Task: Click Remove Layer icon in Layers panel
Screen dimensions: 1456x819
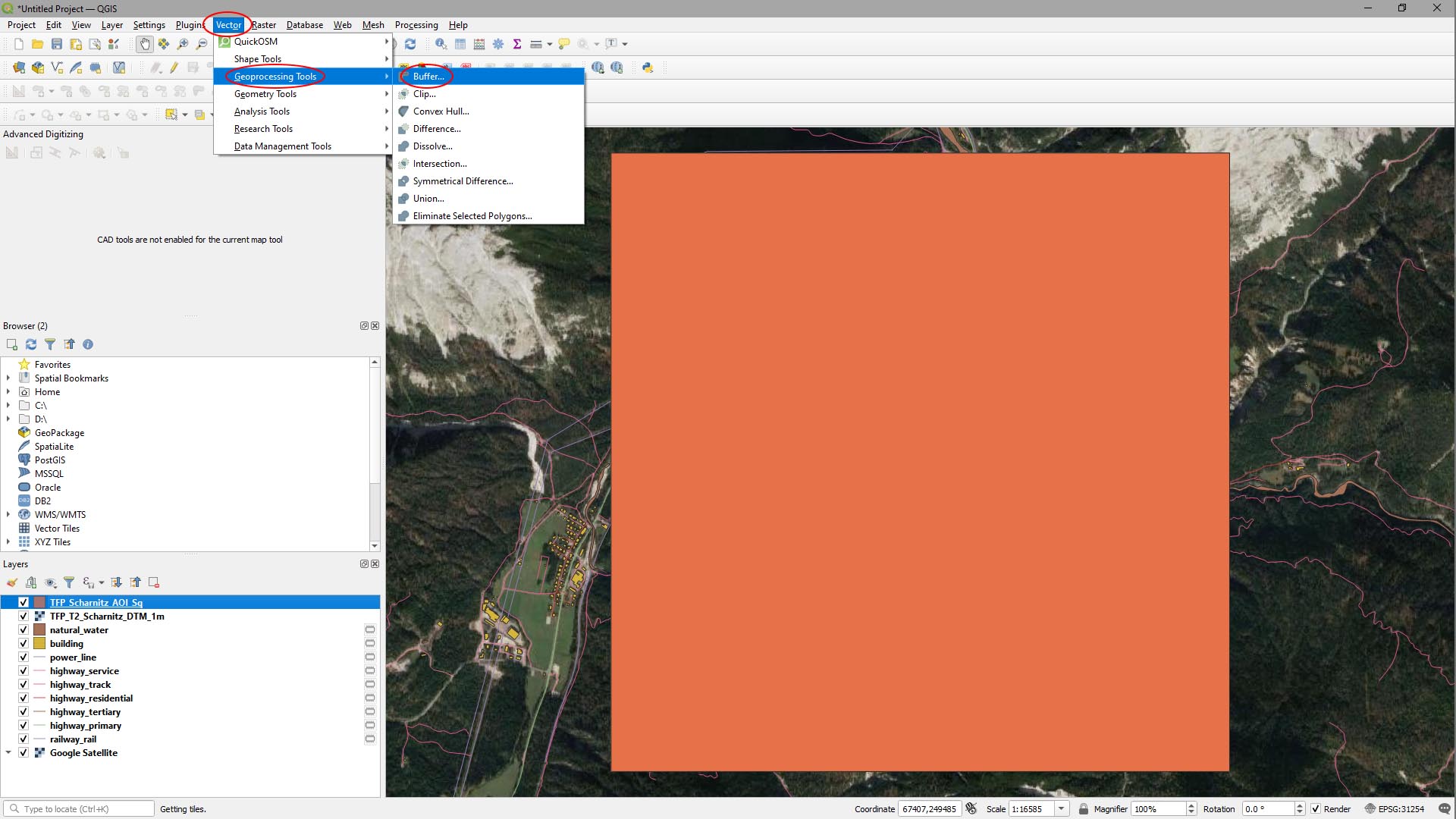Action: click(154, 582)
